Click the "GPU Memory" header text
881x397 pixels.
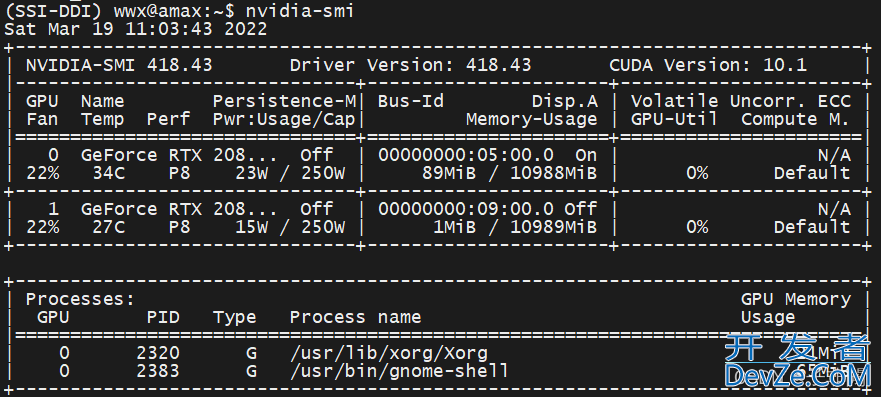[796, 299]
